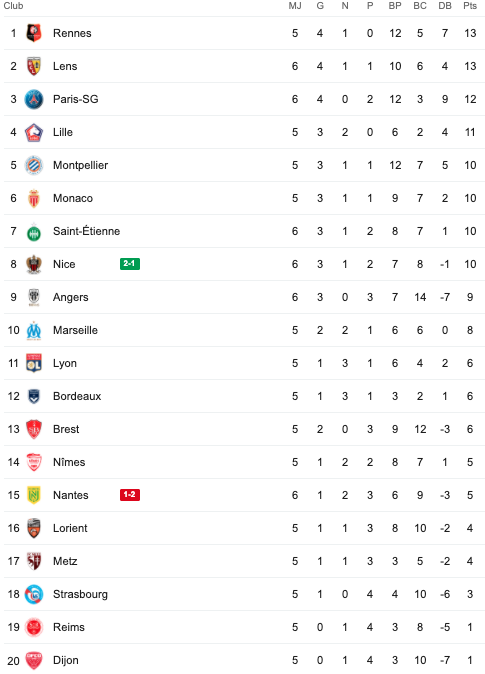The width and height of the screenshot is (485, 674).
Task: Click the Strasbourg club logo
Action: coord(34,594)
